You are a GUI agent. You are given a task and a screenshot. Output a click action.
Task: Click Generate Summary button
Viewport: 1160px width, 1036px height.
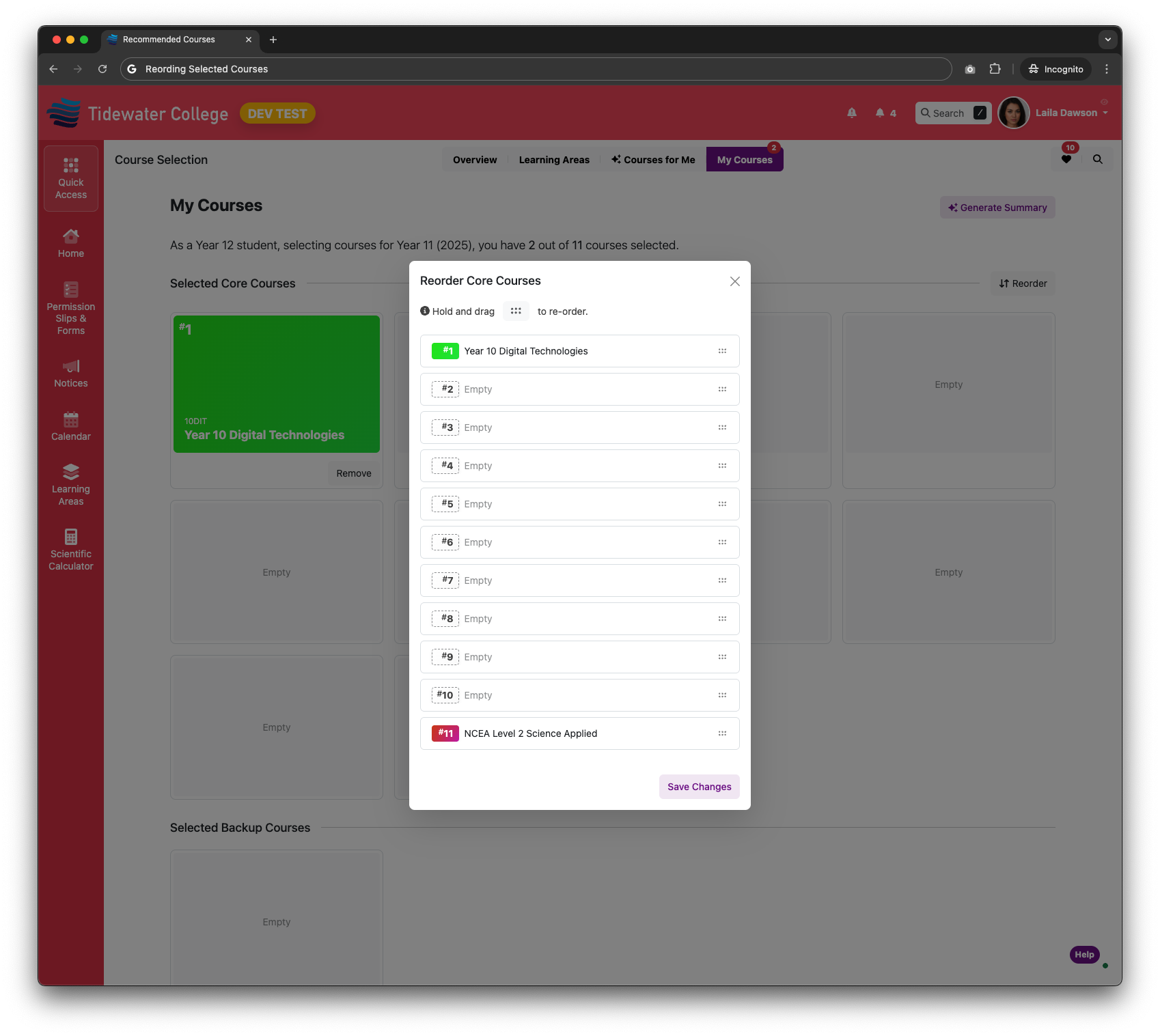(997, 208)
